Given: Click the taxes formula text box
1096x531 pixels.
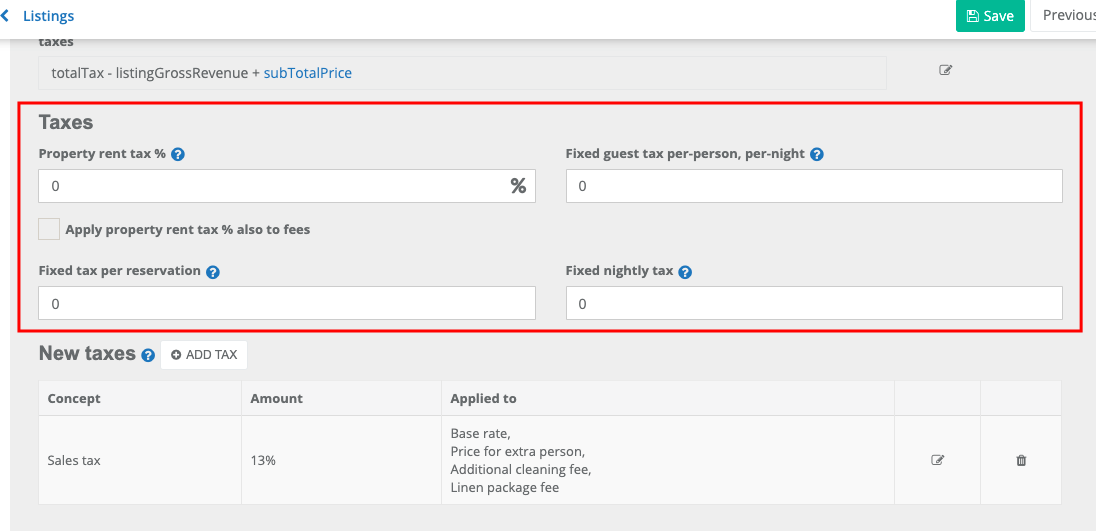Looking at the screenshot, I should click(x=462, y=73).
